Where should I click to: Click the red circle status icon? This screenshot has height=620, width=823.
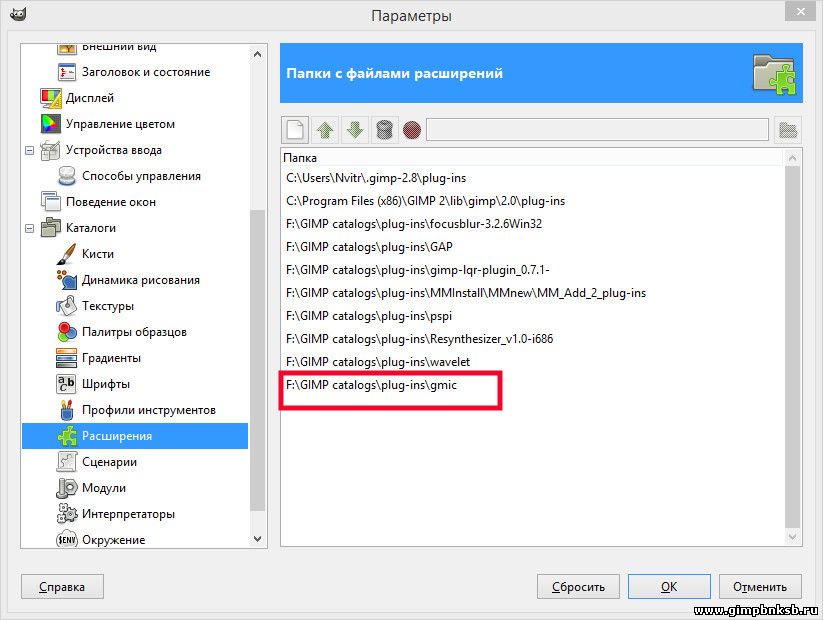click(412, 130)
